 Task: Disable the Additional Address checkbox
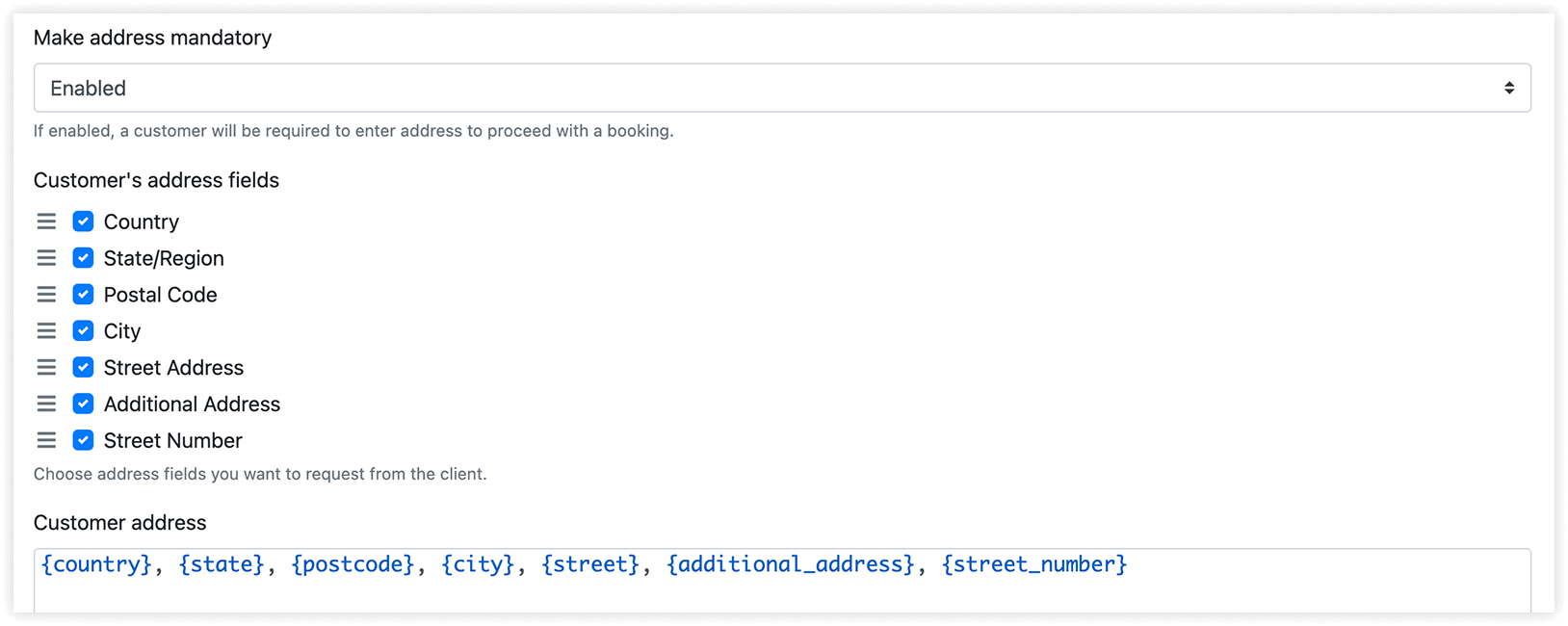tap(83, 404)
